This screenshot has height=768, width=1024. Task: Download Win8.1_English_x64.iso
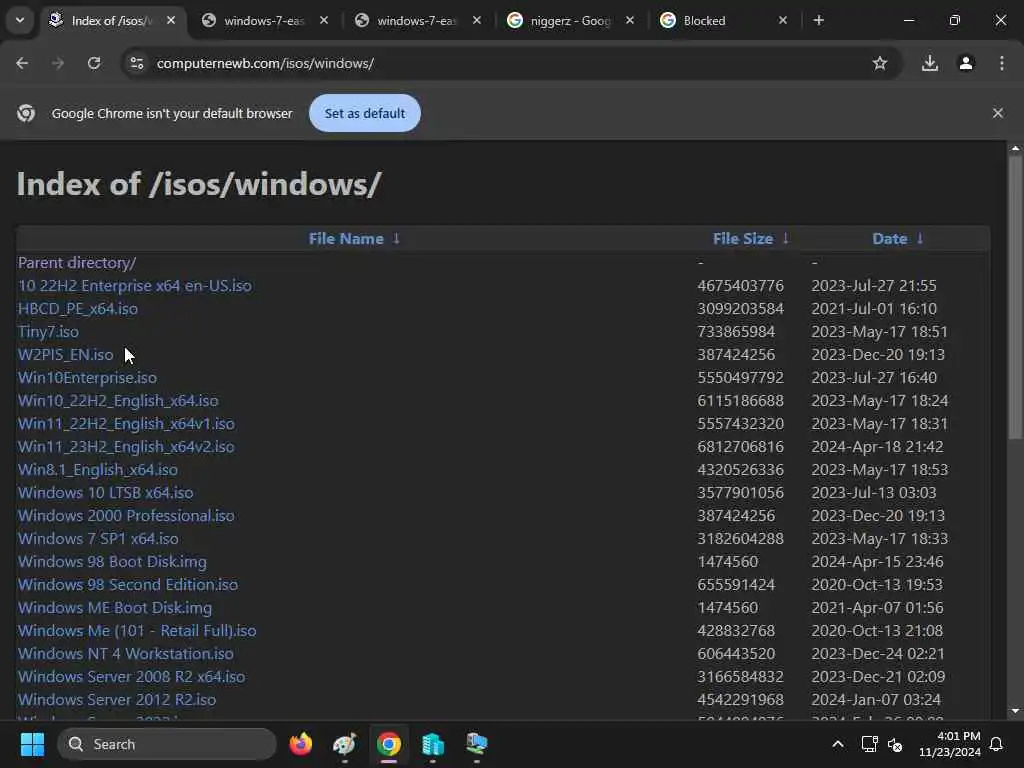pyautogui.click(x=97, y=470)
